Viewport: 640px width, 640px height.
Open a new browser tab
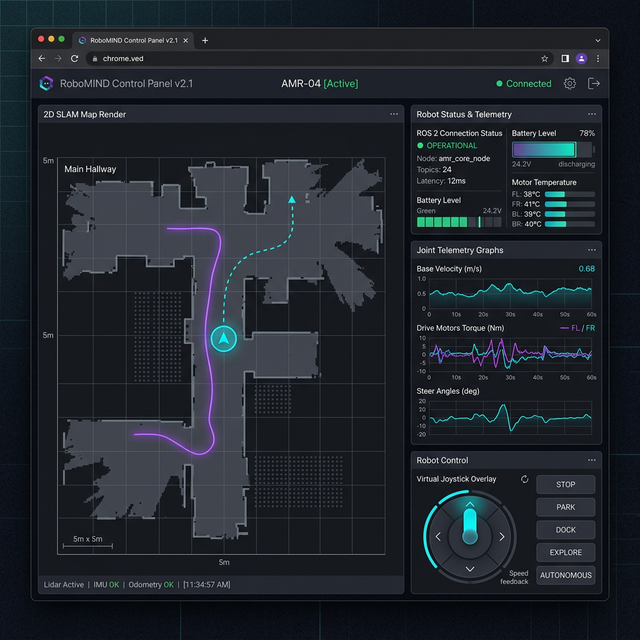pos(205,40)
